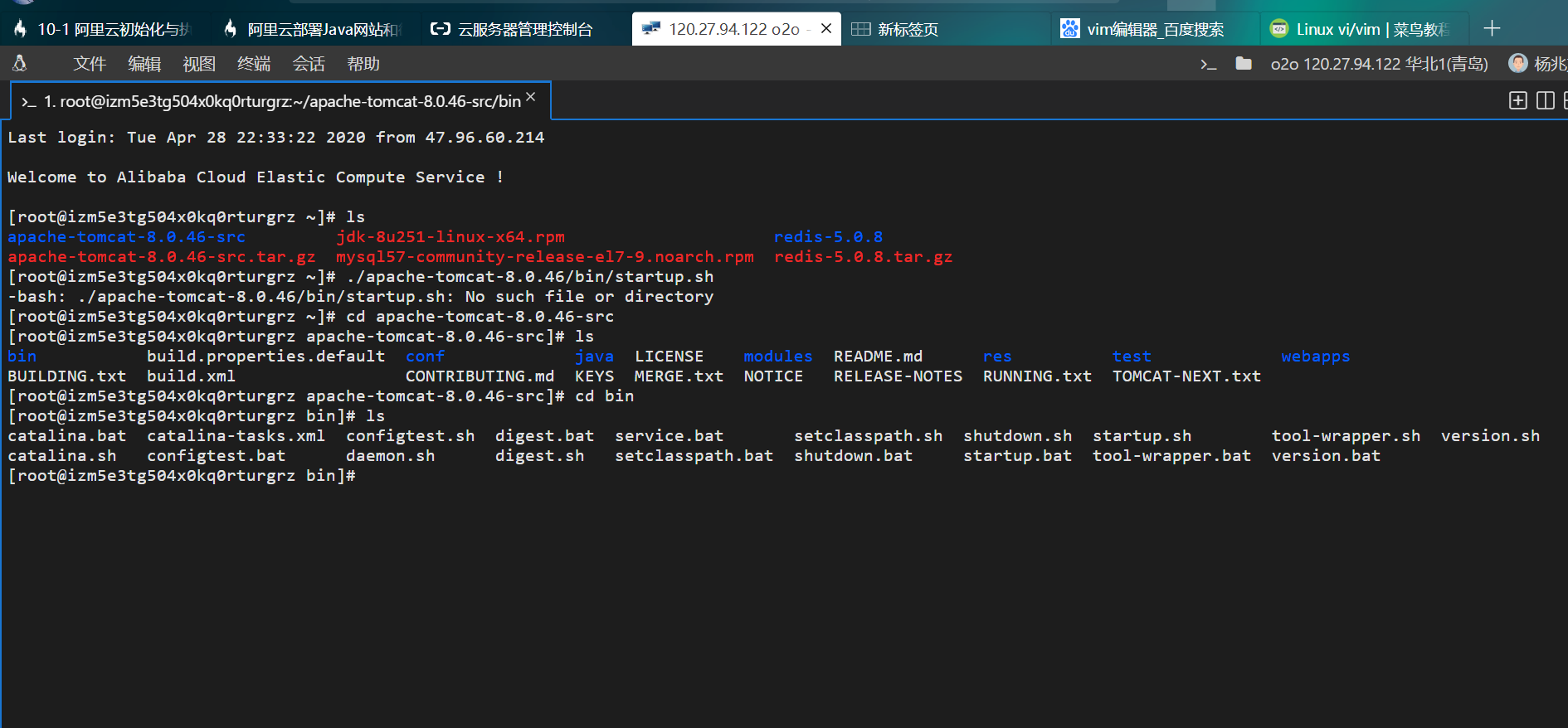
Task: Select the terminal session tab 1. root@izm5e3tg504x0kq0rturgrz
Action: 282,101
